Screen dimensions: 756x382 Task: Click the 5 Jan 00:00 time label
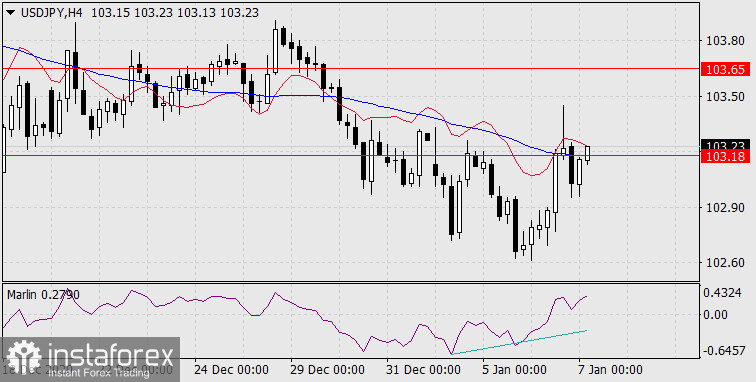click(x=514, y=370)
